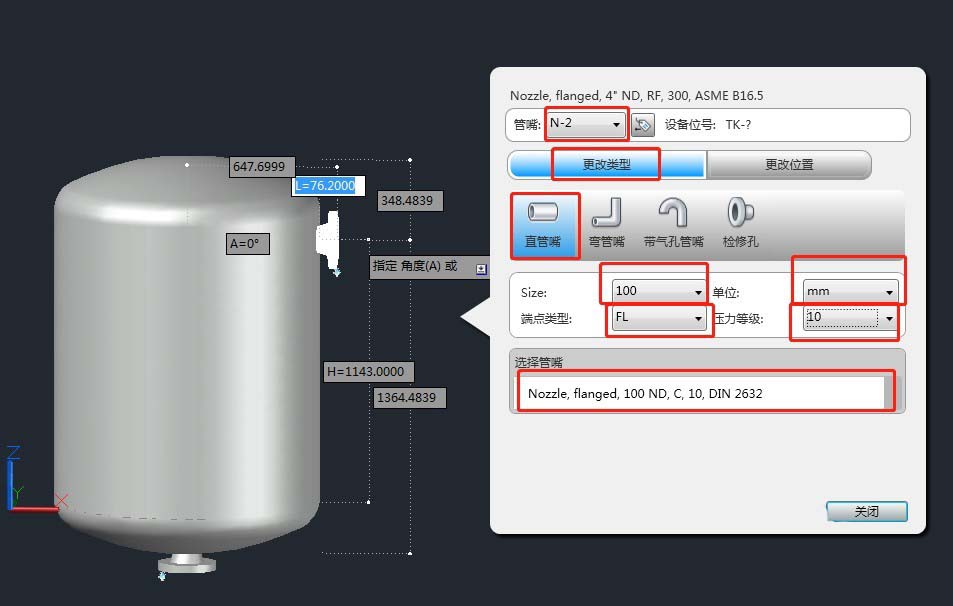
Task: Open the 管嘴 N-2 dropdown
Action: 586,124
